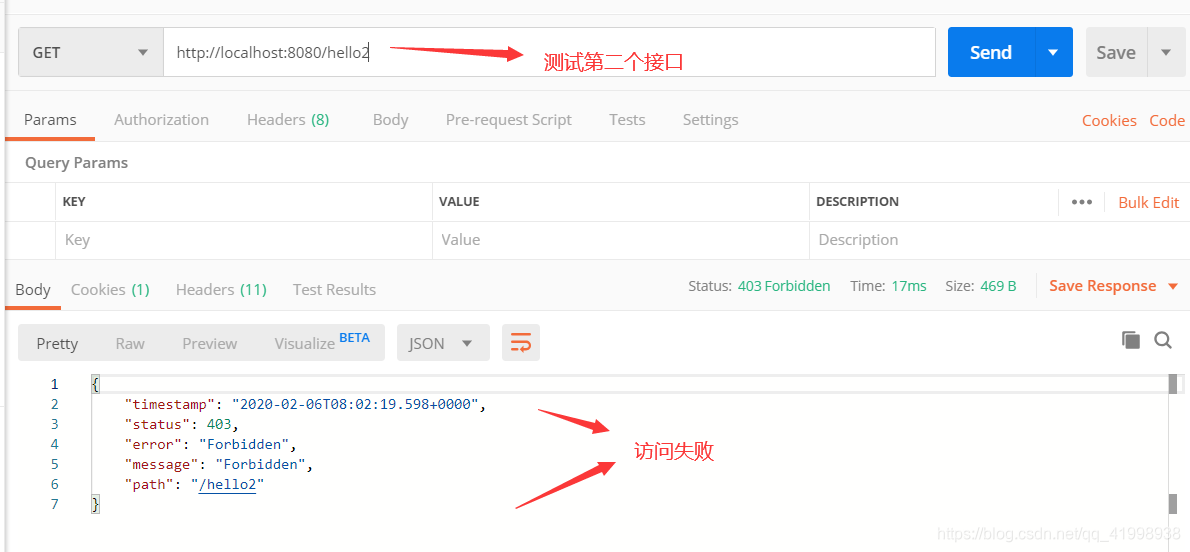Select the Params tab
Viewport: 1190px width, 552px height.
pos(50,120)
